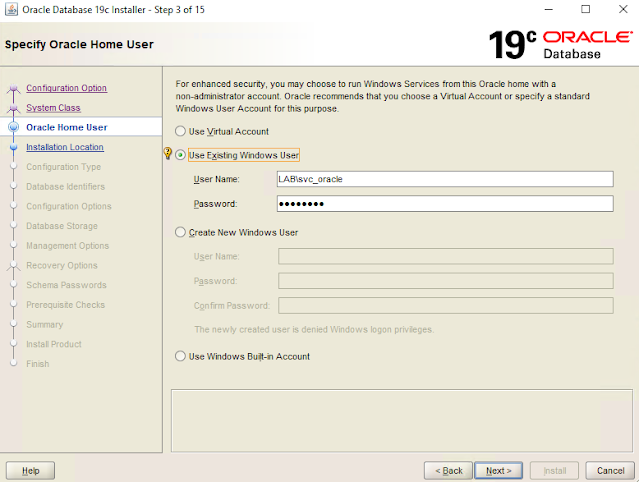Select Oracle Home User step in sidebar
Image resolution: width=639 pixels, height=482 pixels.
pyautogui.click(x=67, y=128)
